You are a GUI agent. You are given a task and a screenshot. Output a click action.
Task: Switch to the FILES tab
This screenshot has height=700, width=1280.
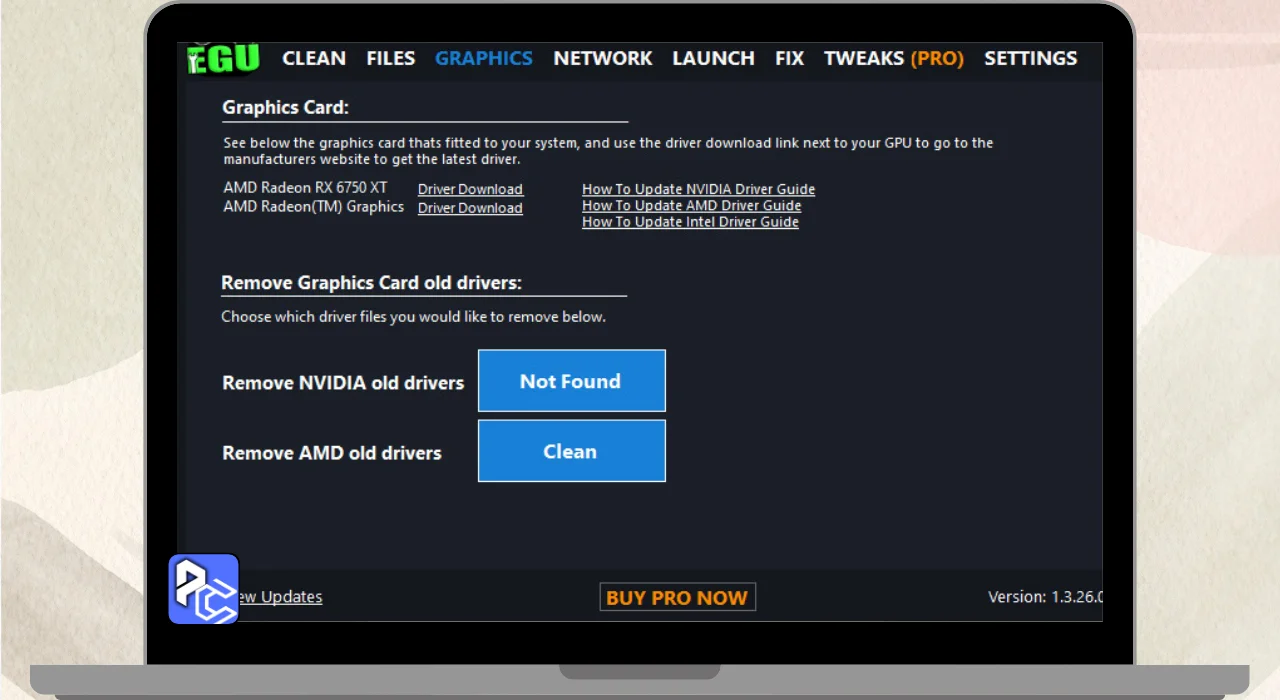pyautogui.click(x=390, y=58)
